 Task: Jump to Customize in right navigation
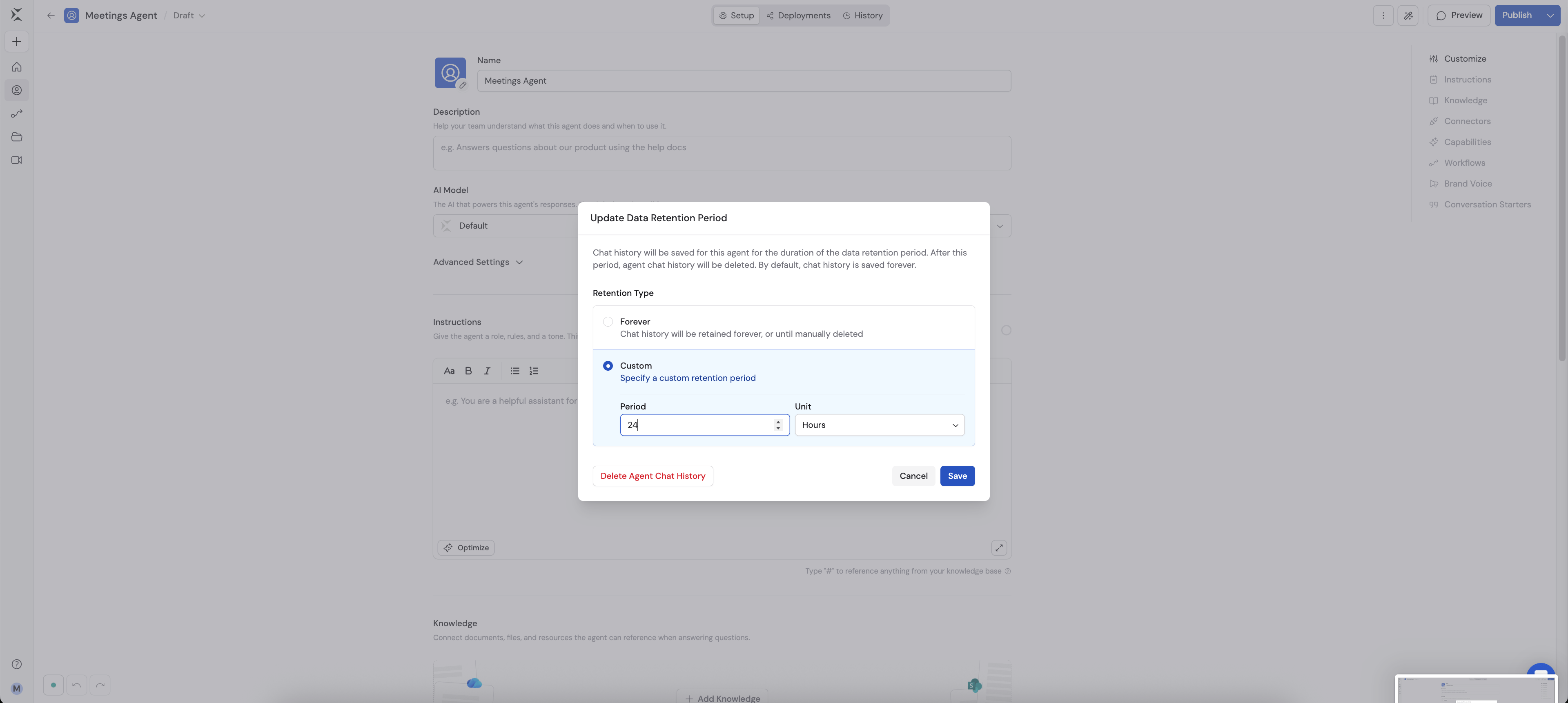click(1457, 59)
